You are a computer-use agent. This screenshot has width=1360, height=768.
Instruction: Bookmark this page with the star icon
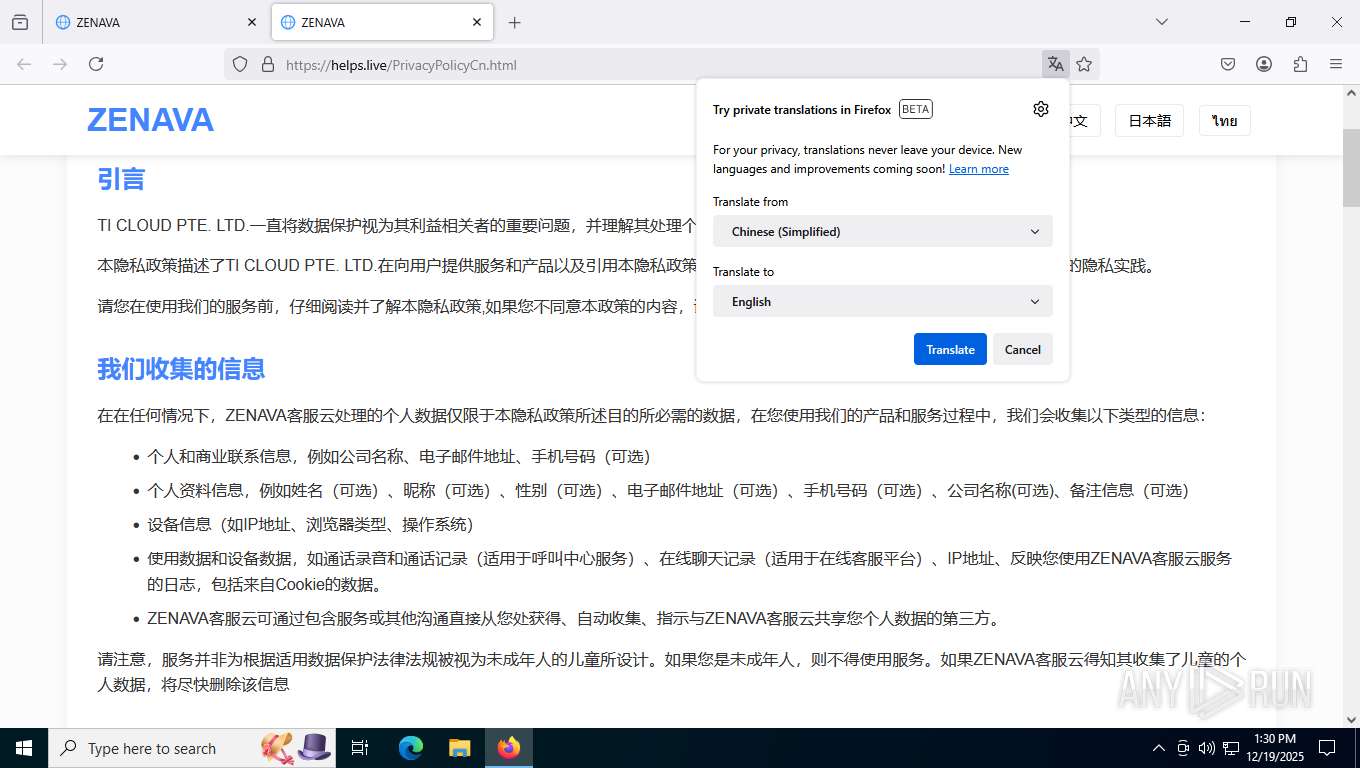1084,64
